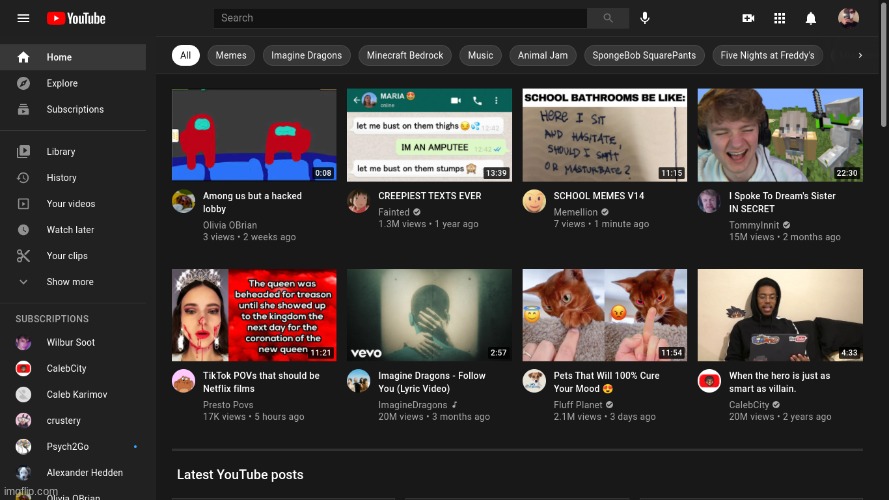Click the Latest YouTube posts heading
The height and width of the screenshot is (500, 889).
click(240, 474)
